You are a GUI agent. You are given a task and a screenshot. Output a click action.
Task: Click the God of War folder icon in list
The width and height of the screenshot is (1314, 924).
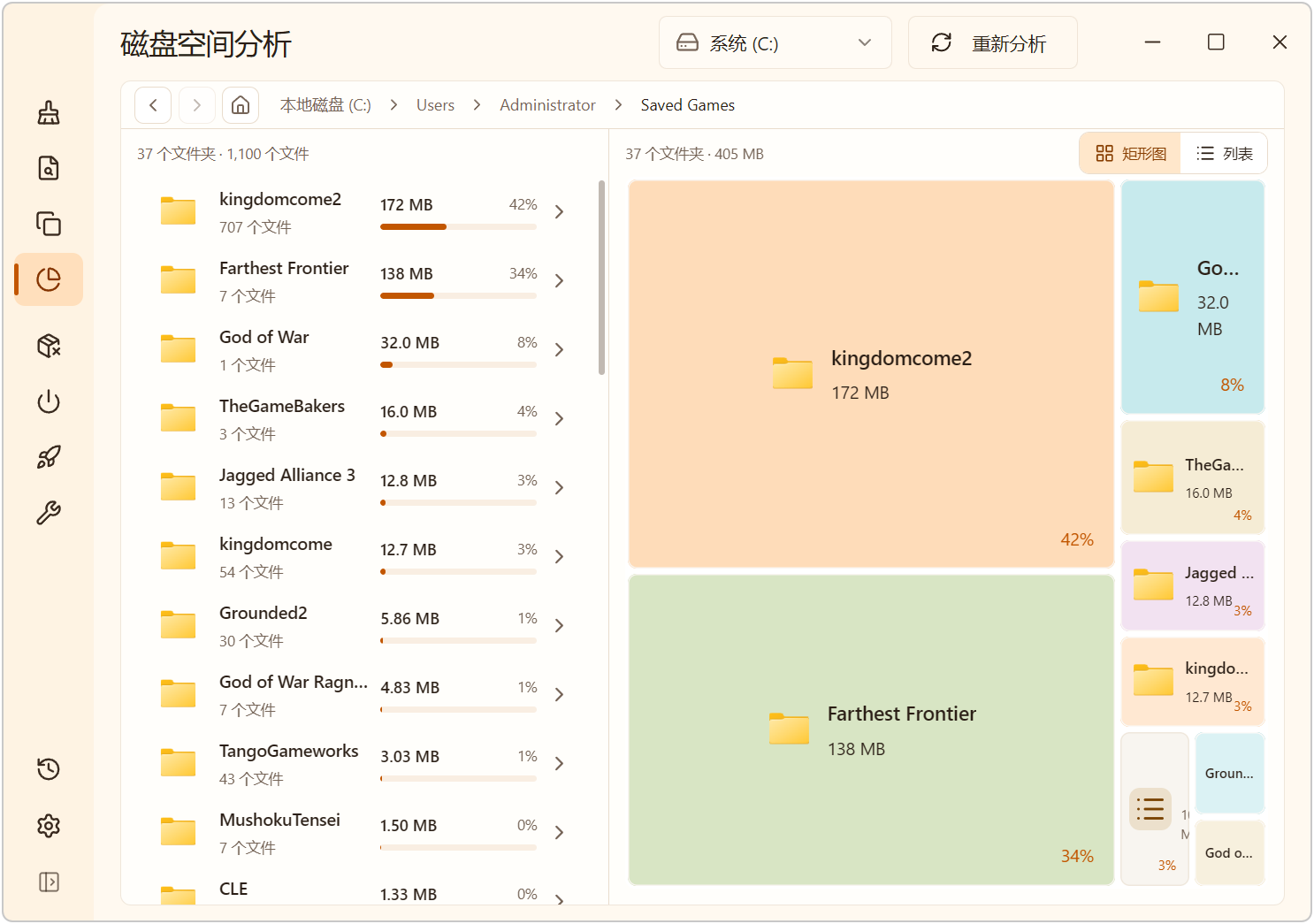coord(178,349)
